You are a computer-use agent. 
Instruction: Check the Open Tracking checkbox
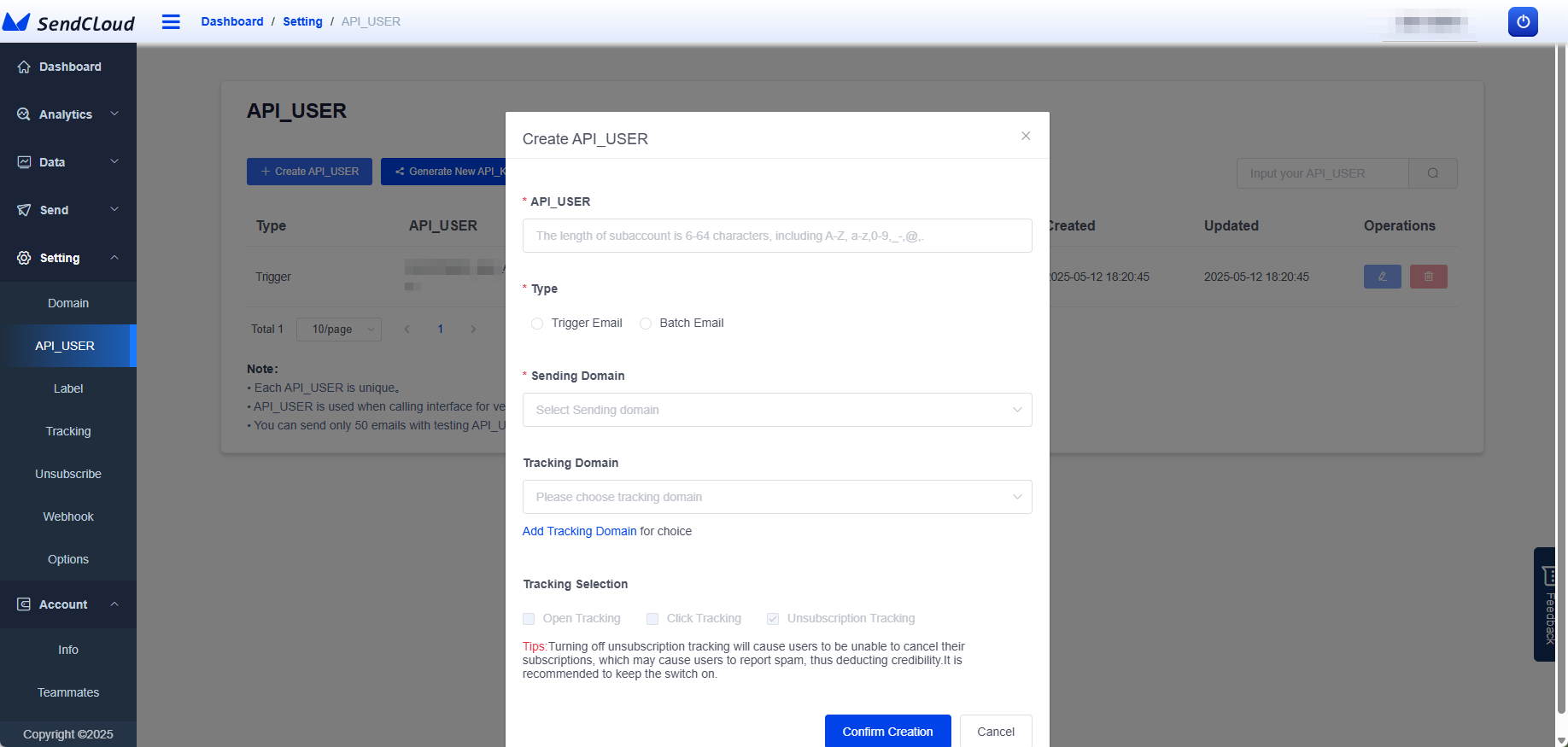[x=529, y=619]
